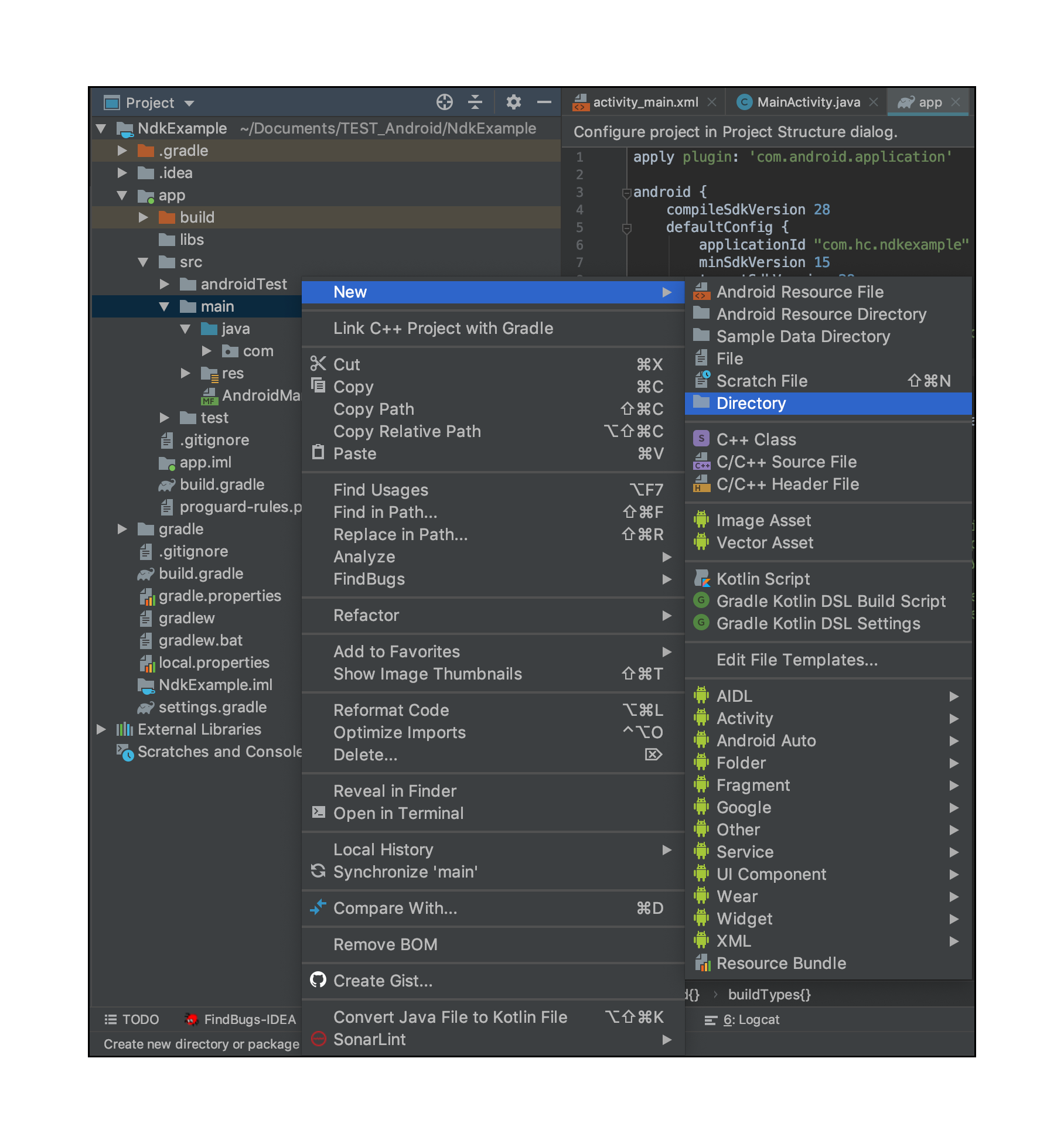The width and height of the screenshot is (1064, 1147).
Task: Expand the .idea folder
Action: (x=122, y=173)
